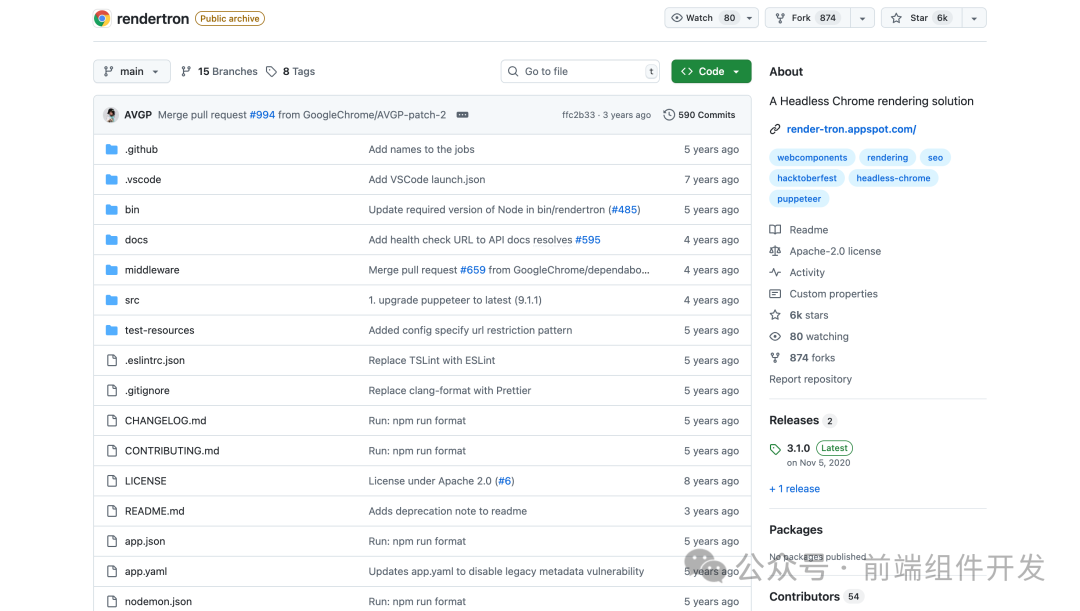Image resolution: width=1080 pixels, height=611 pixels.
Task: Open the docs folder icon
Action: 112,240
